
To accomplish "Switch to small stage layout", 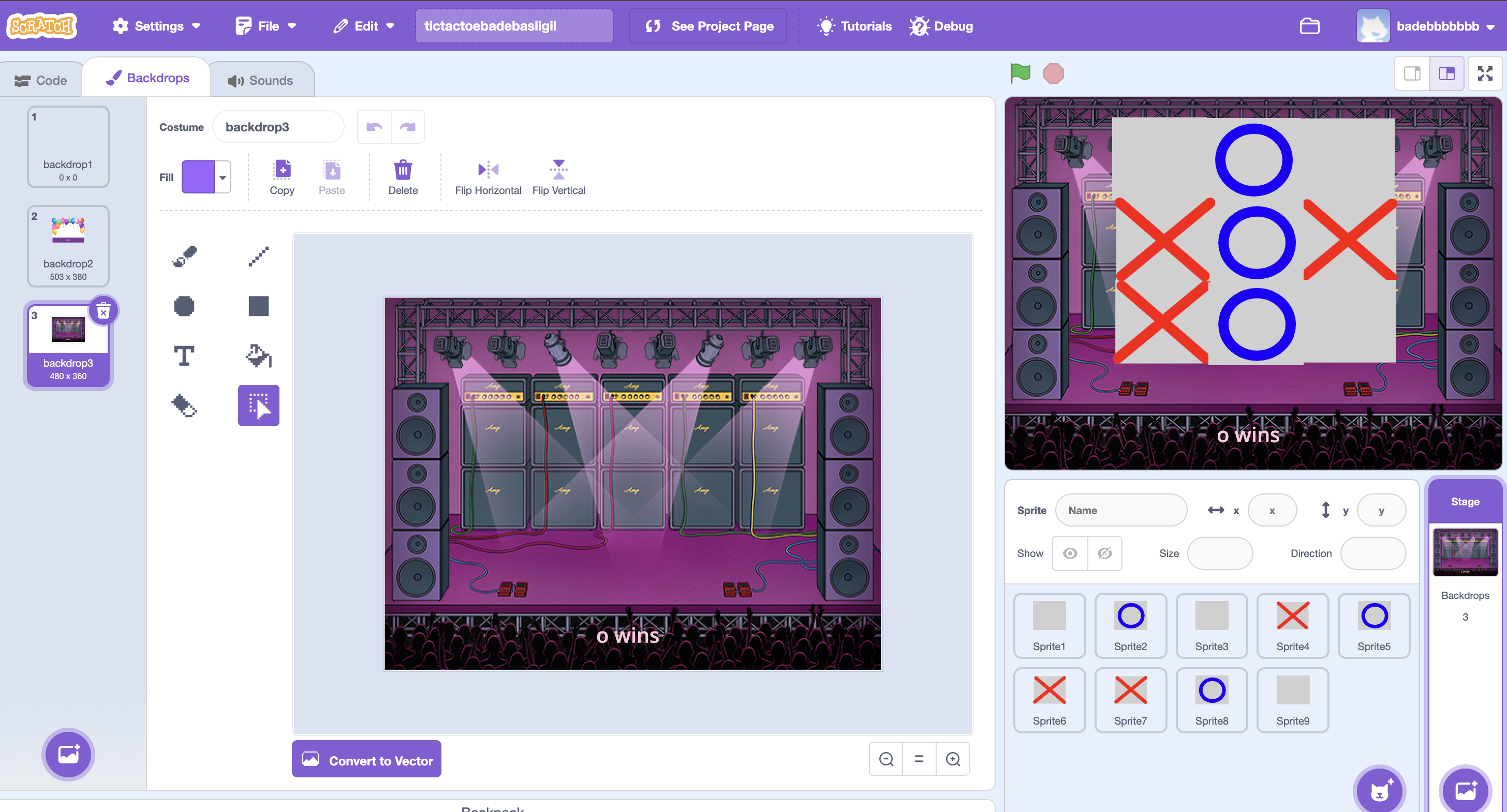I will [x=1412, y=73].
